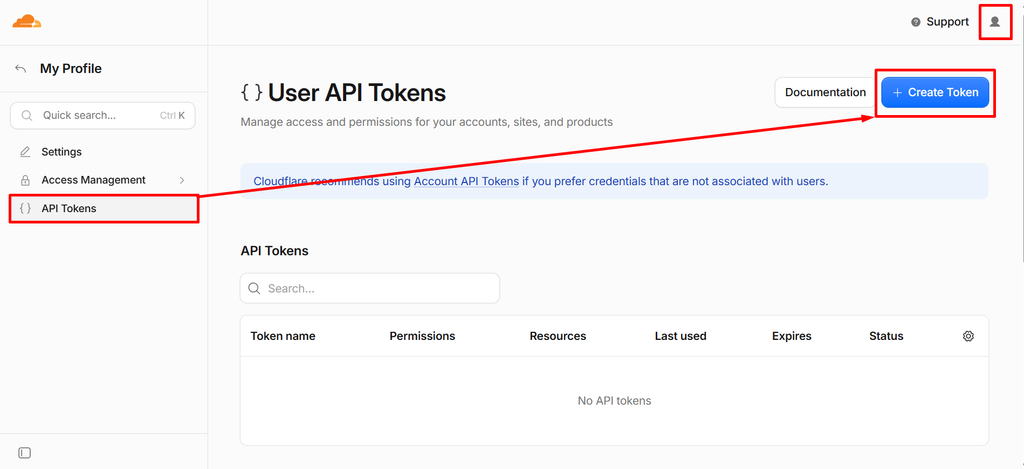
Task: Open Settings in the sidebar
Action: [103, 152]
